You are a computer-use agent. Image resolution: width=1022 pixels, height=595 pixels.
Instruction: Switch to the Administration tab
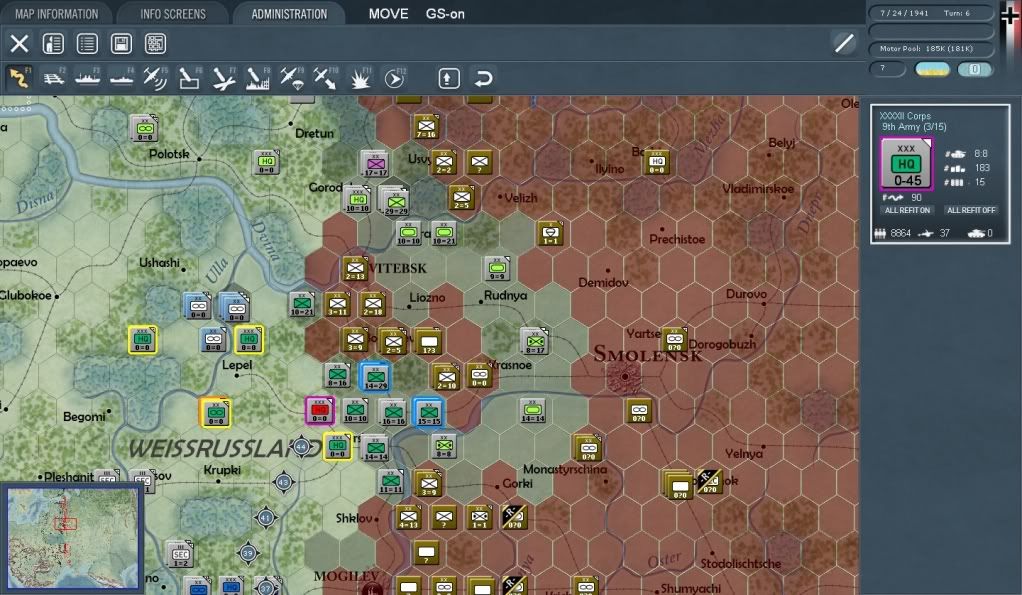[x=289, y=14]
